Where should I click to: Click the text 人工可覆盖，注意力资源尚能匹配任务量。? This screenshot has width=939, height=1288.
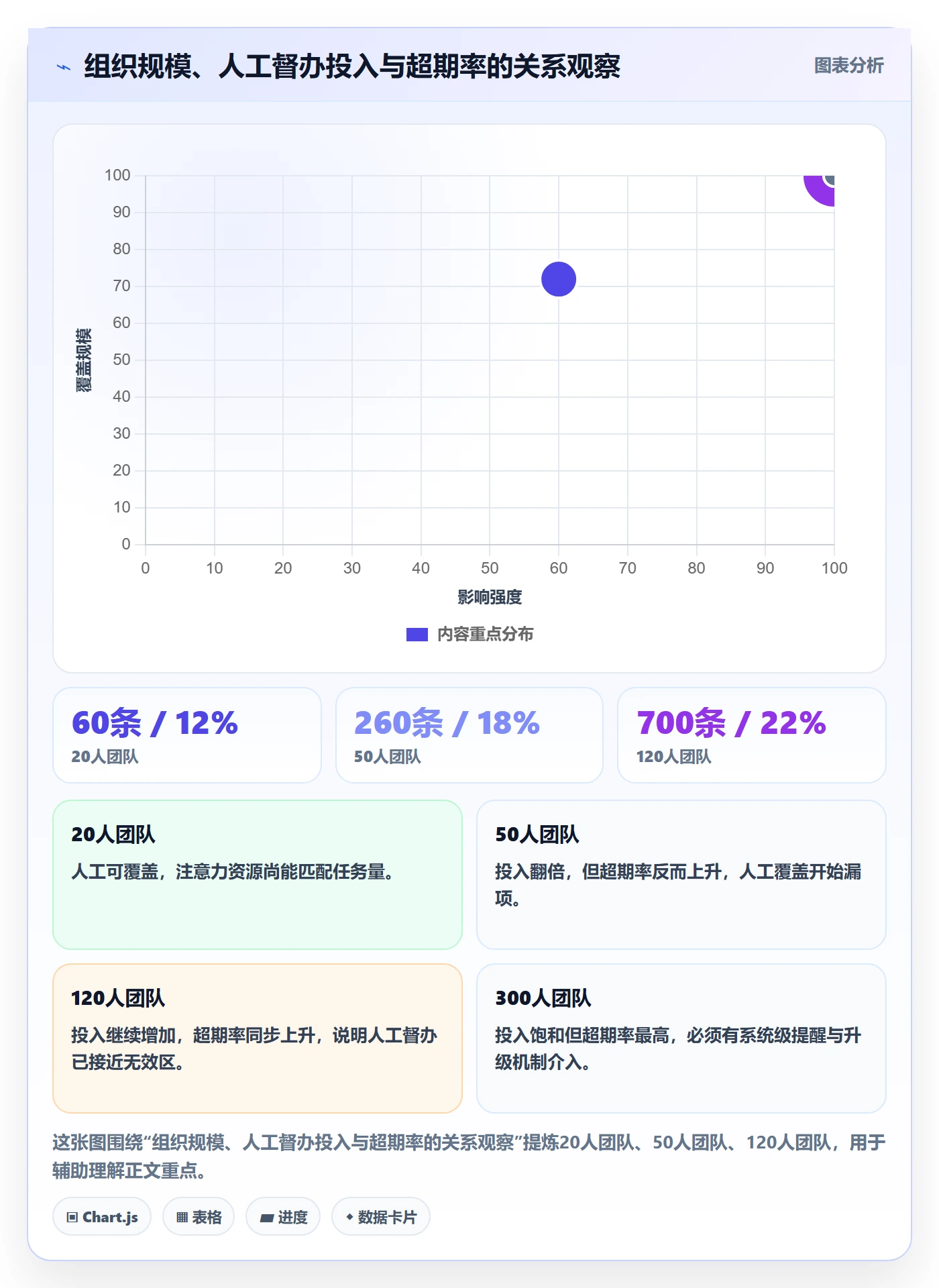pos(233,871)
